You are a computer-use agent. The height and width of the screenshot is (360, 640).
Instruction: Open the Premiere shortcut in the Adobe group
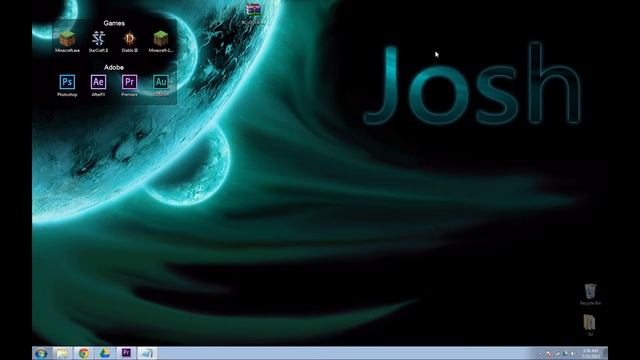[x=129, y=85]
